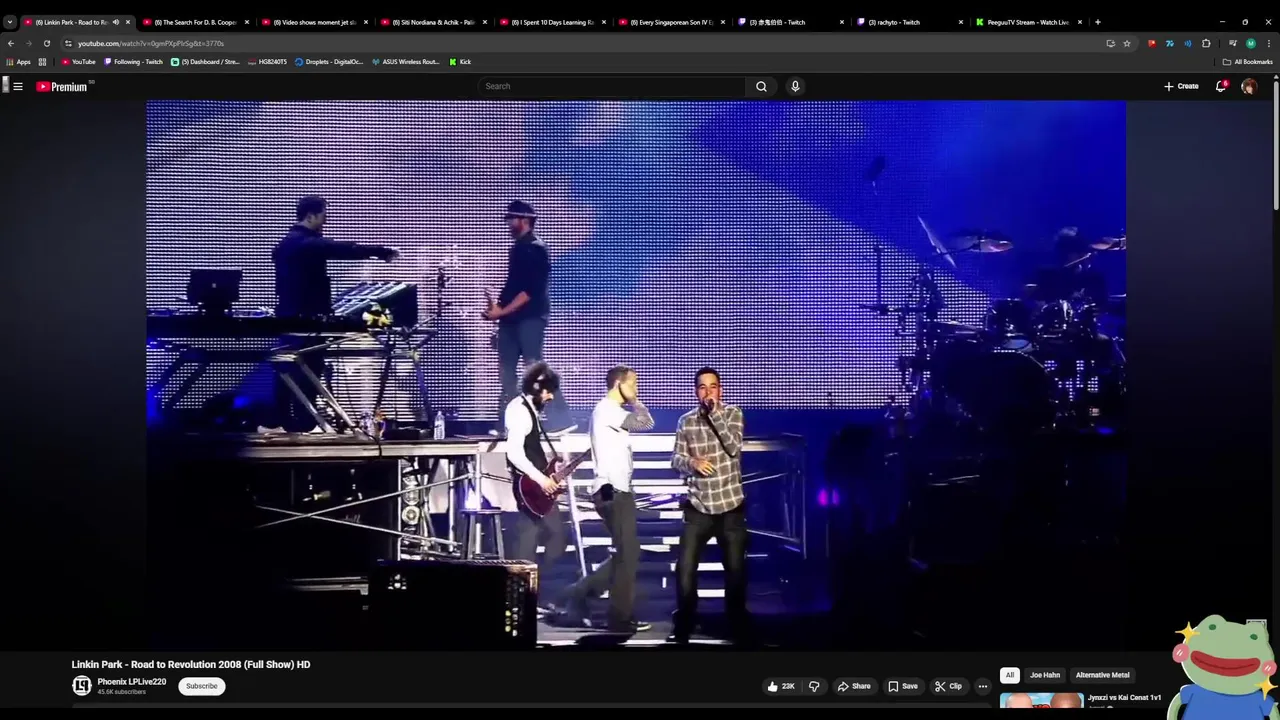Open the ASUS Wireless Rout... bookmark

405,62
